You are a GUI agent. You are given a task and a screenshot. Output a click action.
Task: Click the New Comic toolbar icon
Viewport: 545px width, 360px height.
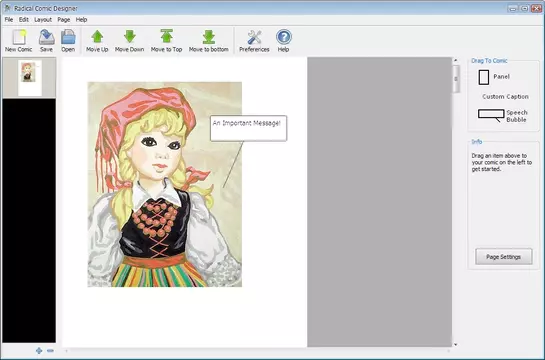[x=19, y=37]
